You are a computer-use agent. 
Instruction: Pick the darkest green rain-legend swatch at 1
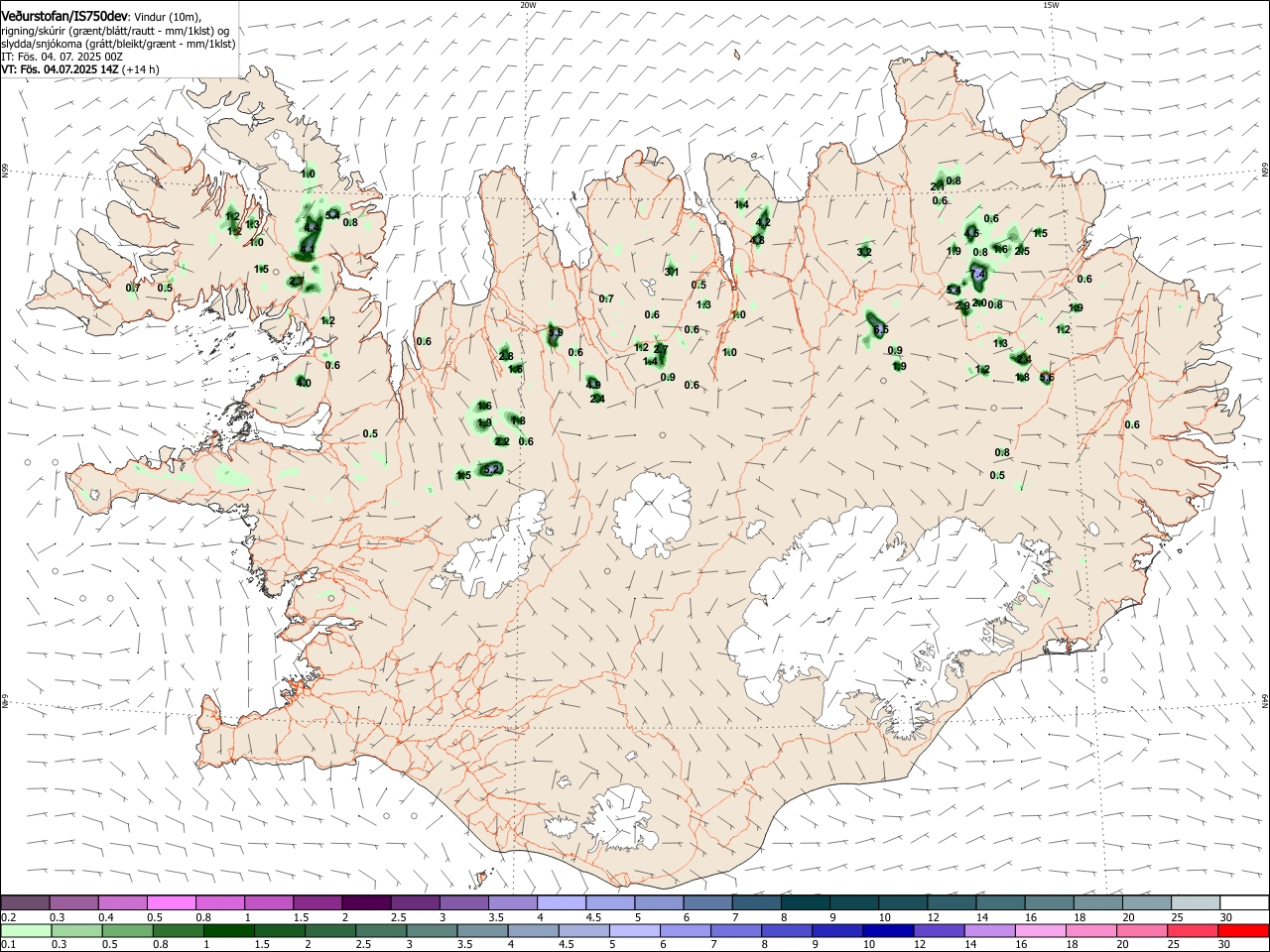(x=229, y=931)
